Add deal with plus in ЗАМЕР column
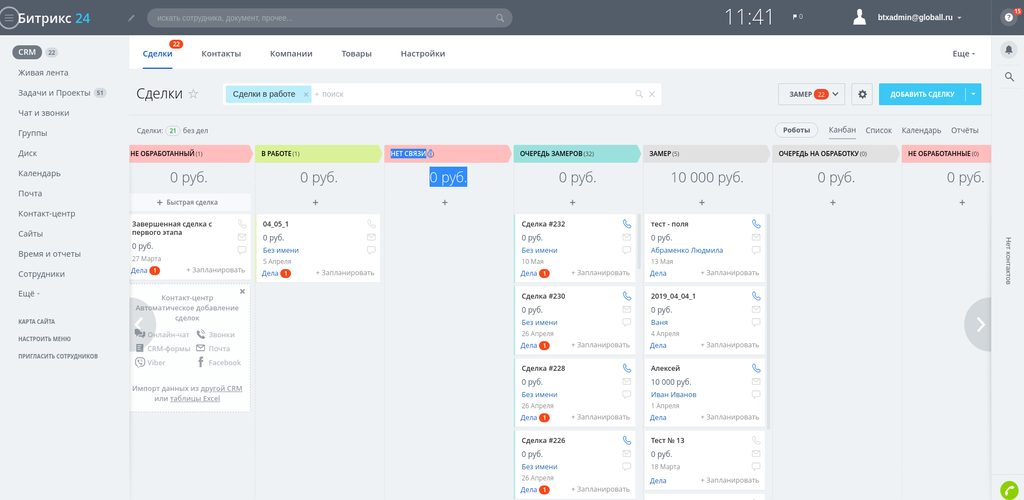 coord(702,203)
